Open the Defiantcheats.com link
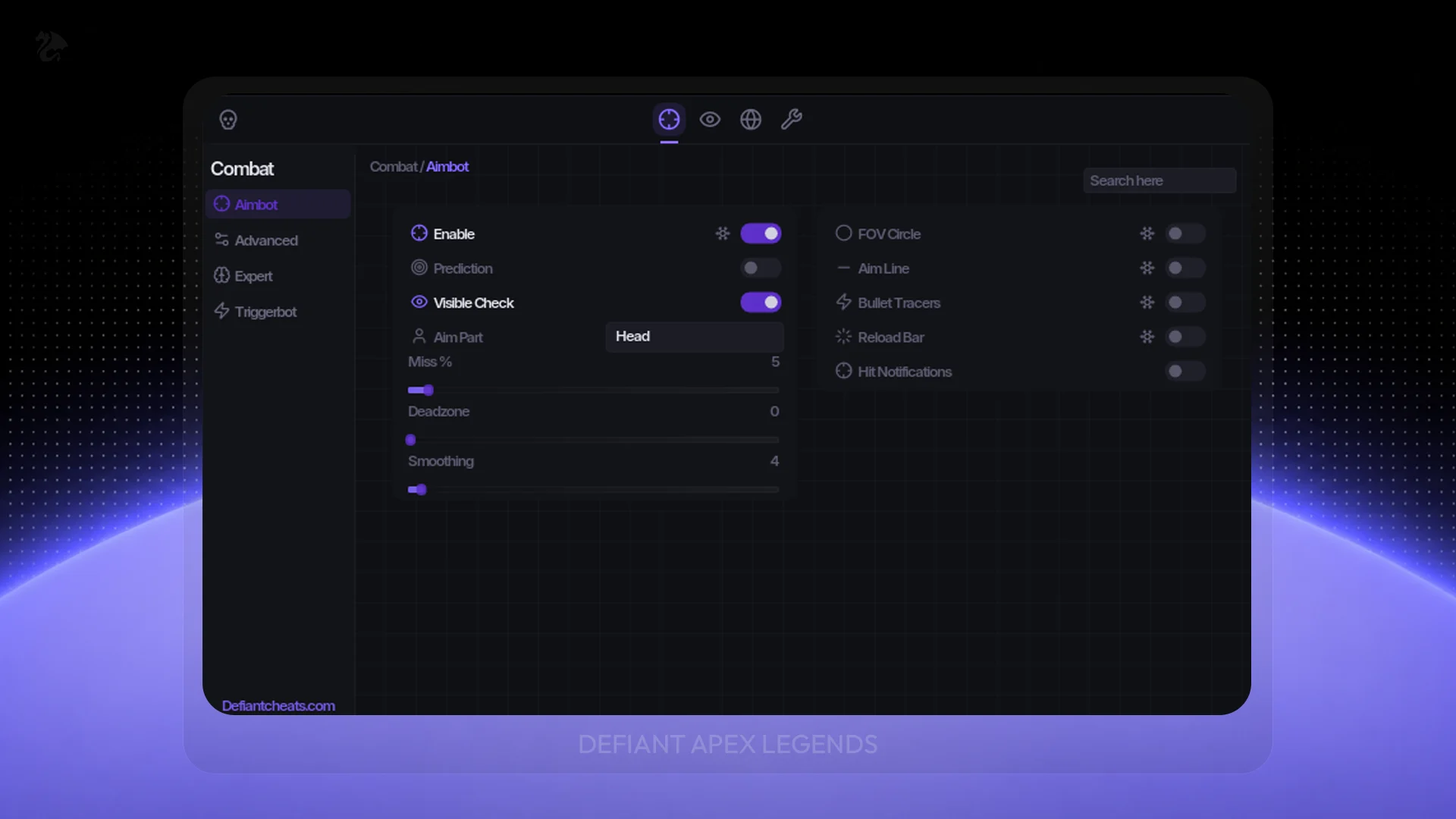Screen dimensions: 1456x819 tap(278, 706)
